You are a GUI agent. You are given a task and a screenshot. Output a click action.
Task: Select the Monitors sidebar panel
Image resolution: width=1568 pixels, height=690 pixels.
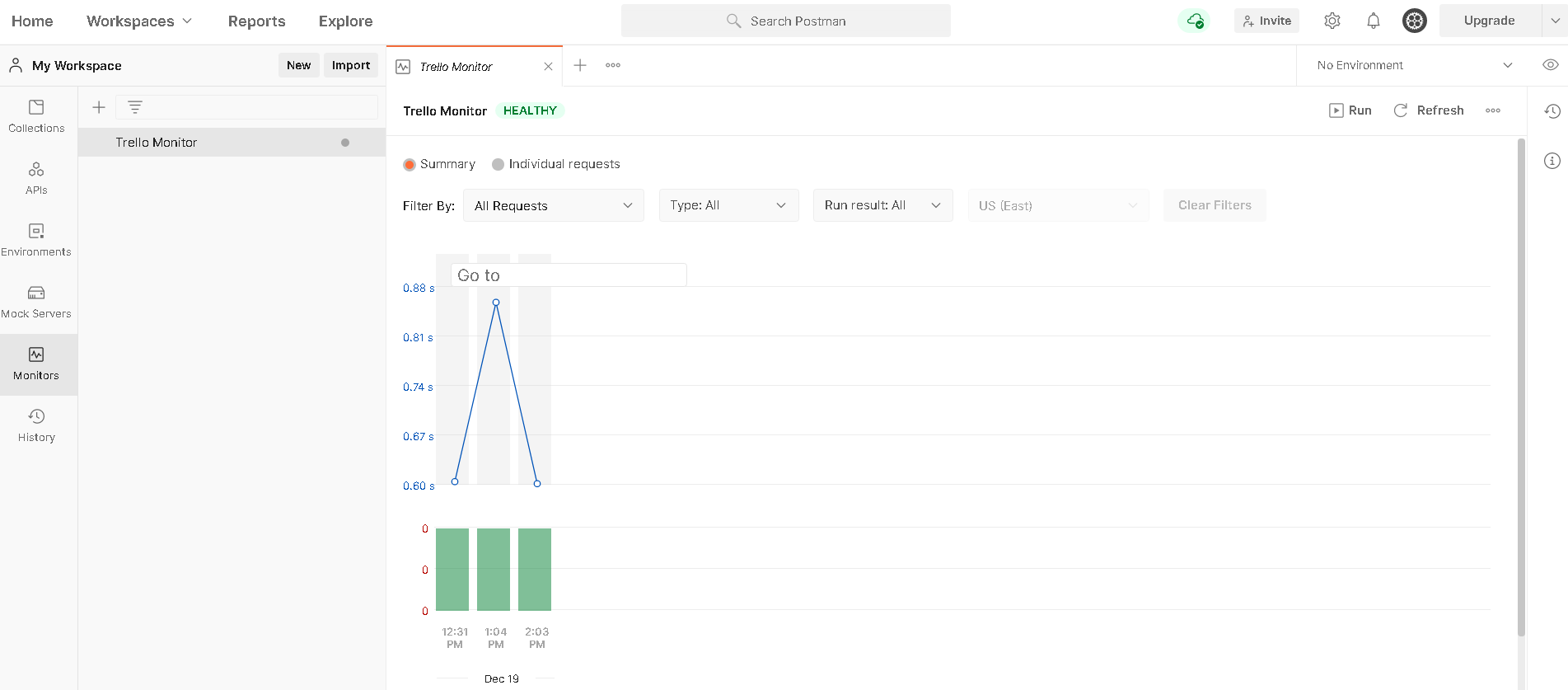[36, 364]
